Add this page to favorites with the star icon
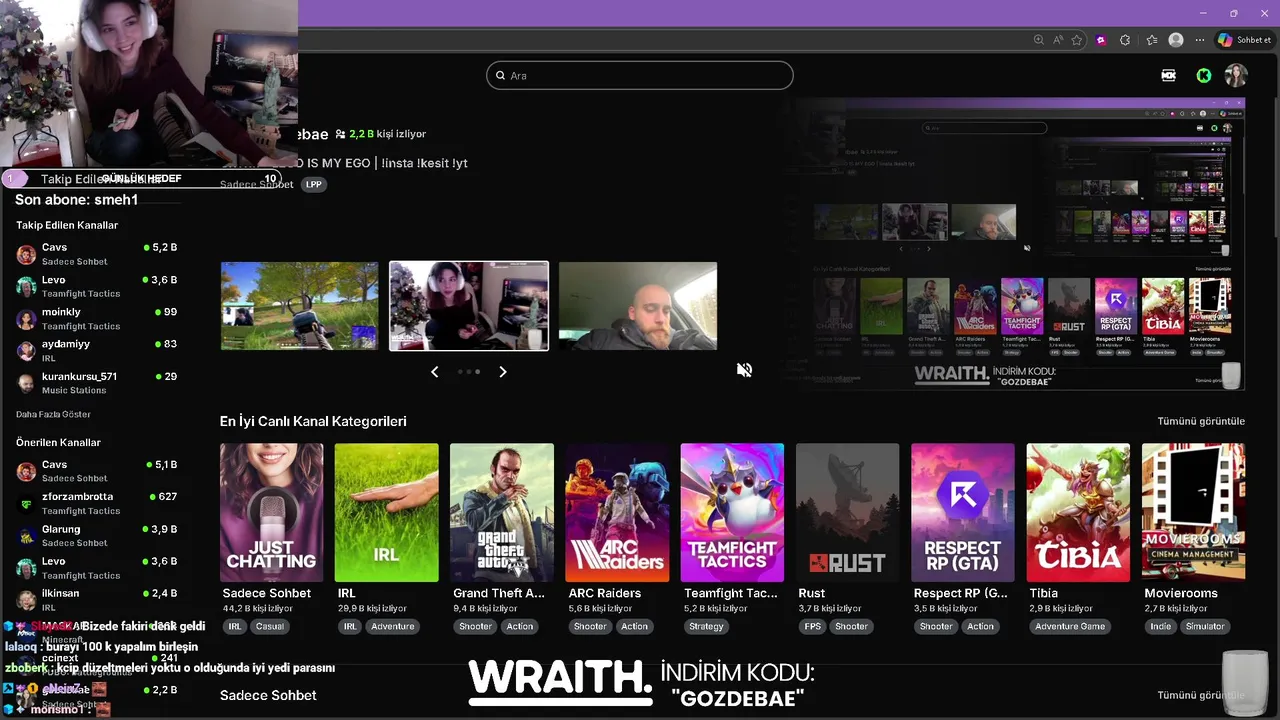1280x720 pixels. tap(1077, 40)
